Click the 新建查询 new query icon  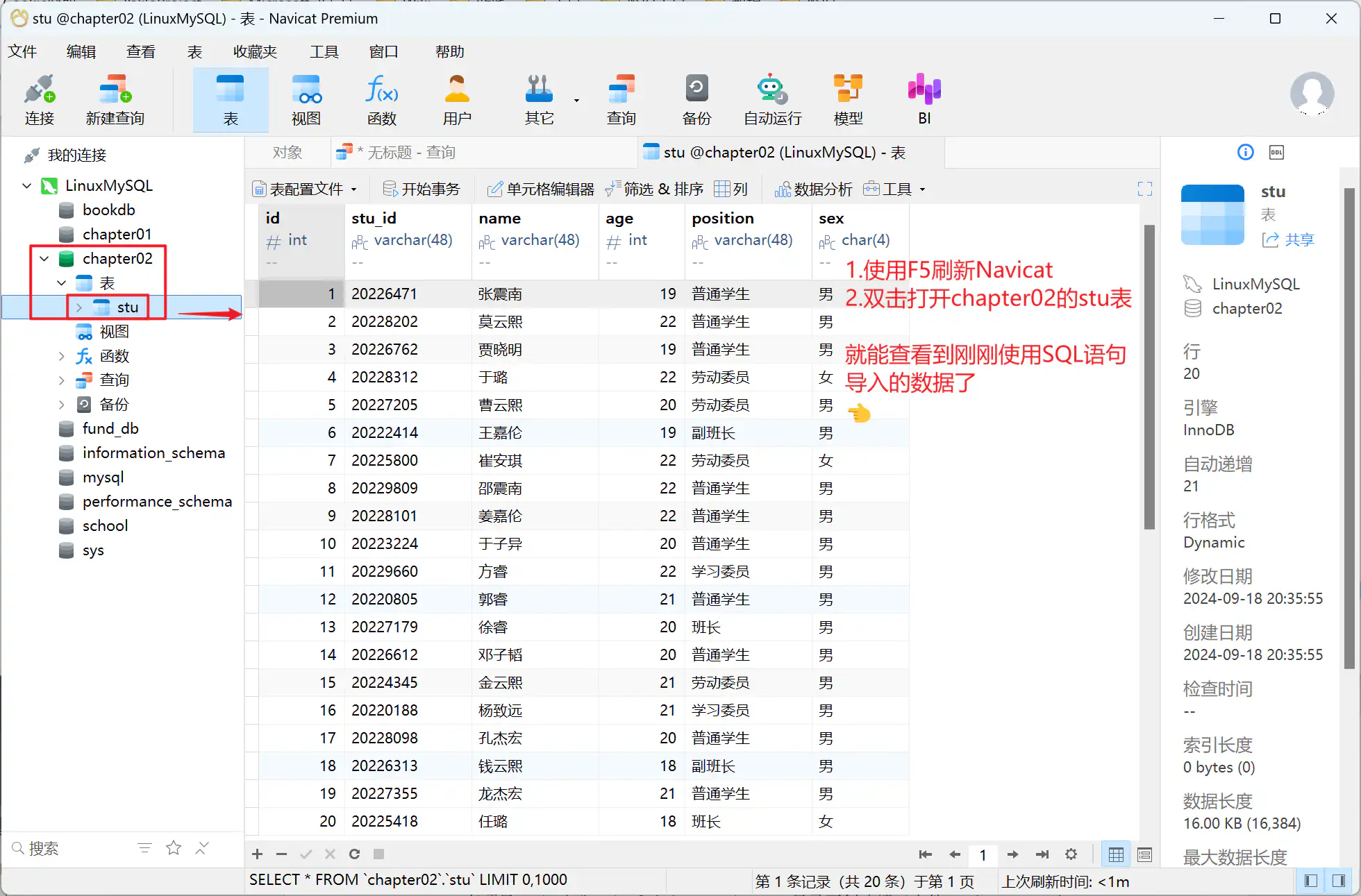pyautogui.click(x=115, y=100)
